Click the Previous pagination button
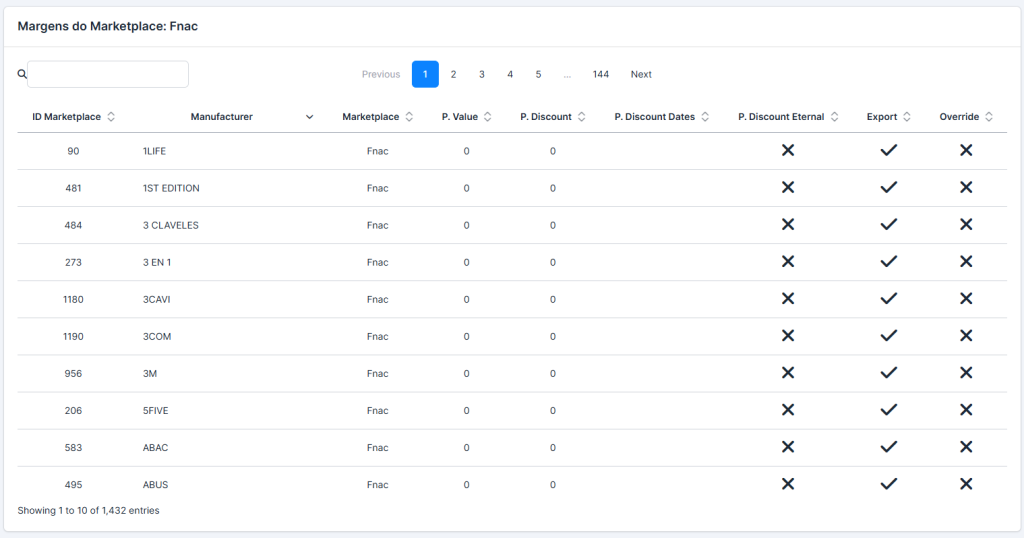 click(x=381, y=74)
